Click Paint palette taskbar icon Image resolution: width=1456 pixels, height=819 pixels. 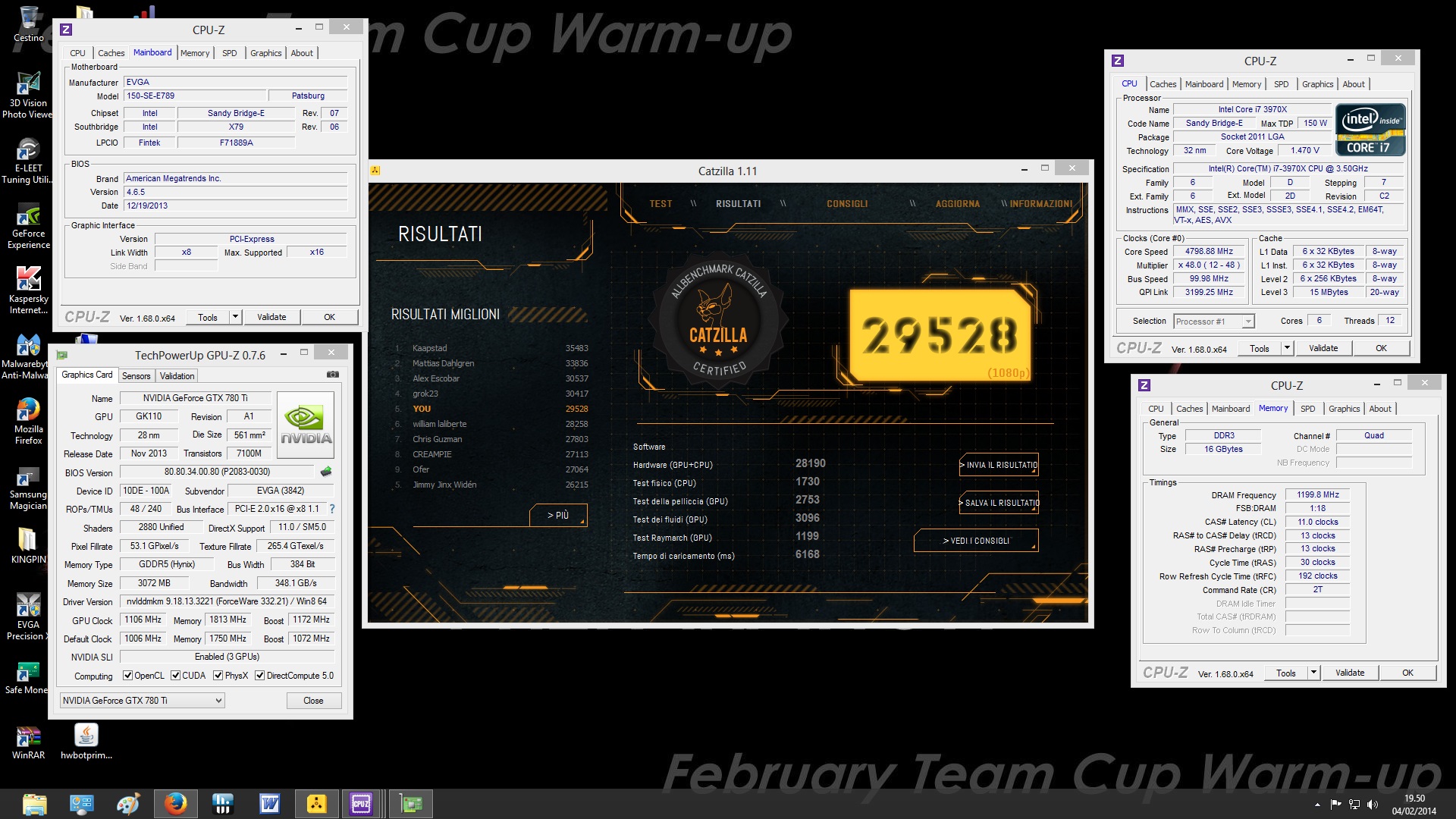128,804
